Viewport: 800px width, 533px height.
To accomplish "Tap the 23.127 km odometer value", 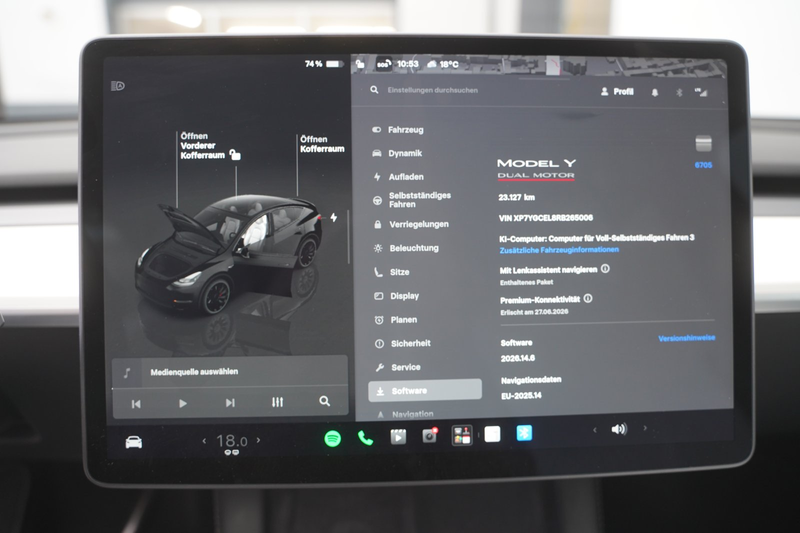I will coord(516,197).
